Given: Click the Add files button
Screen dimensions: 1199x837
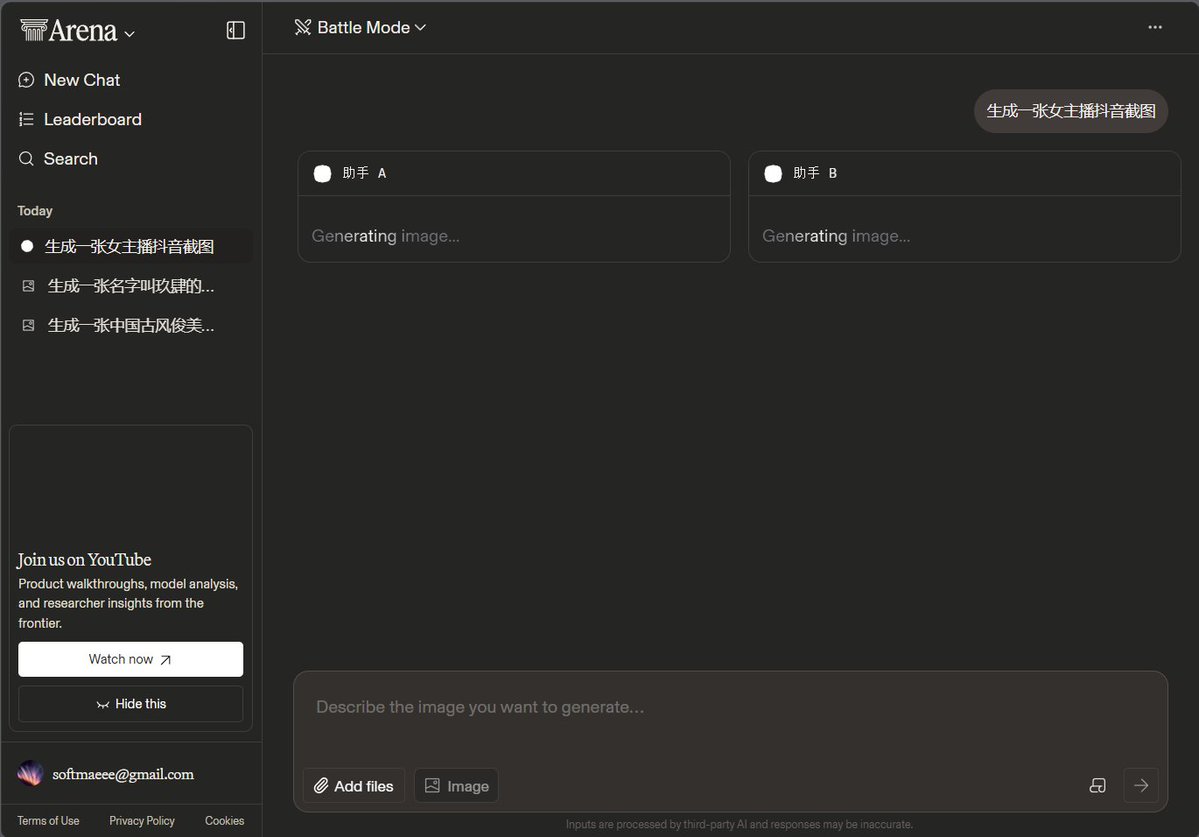Looking at the screenshot, I should click(x=354, y=786).
